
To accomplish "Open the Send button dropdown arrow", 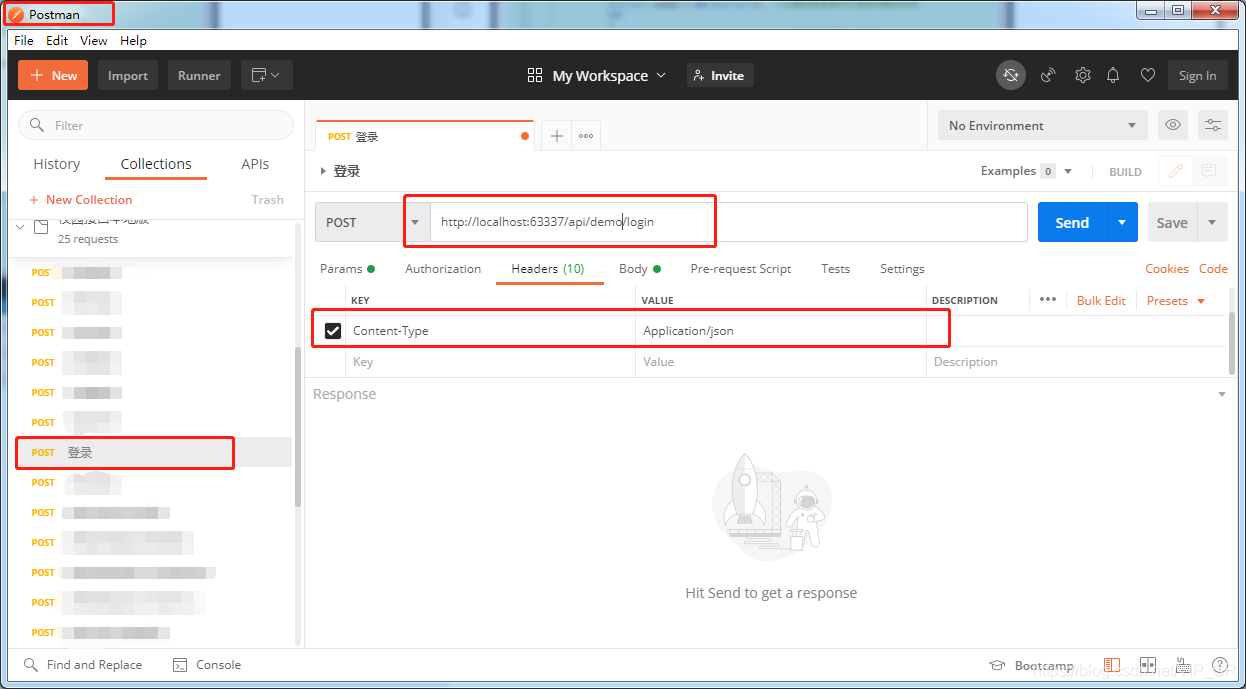I will (1122, 222).
